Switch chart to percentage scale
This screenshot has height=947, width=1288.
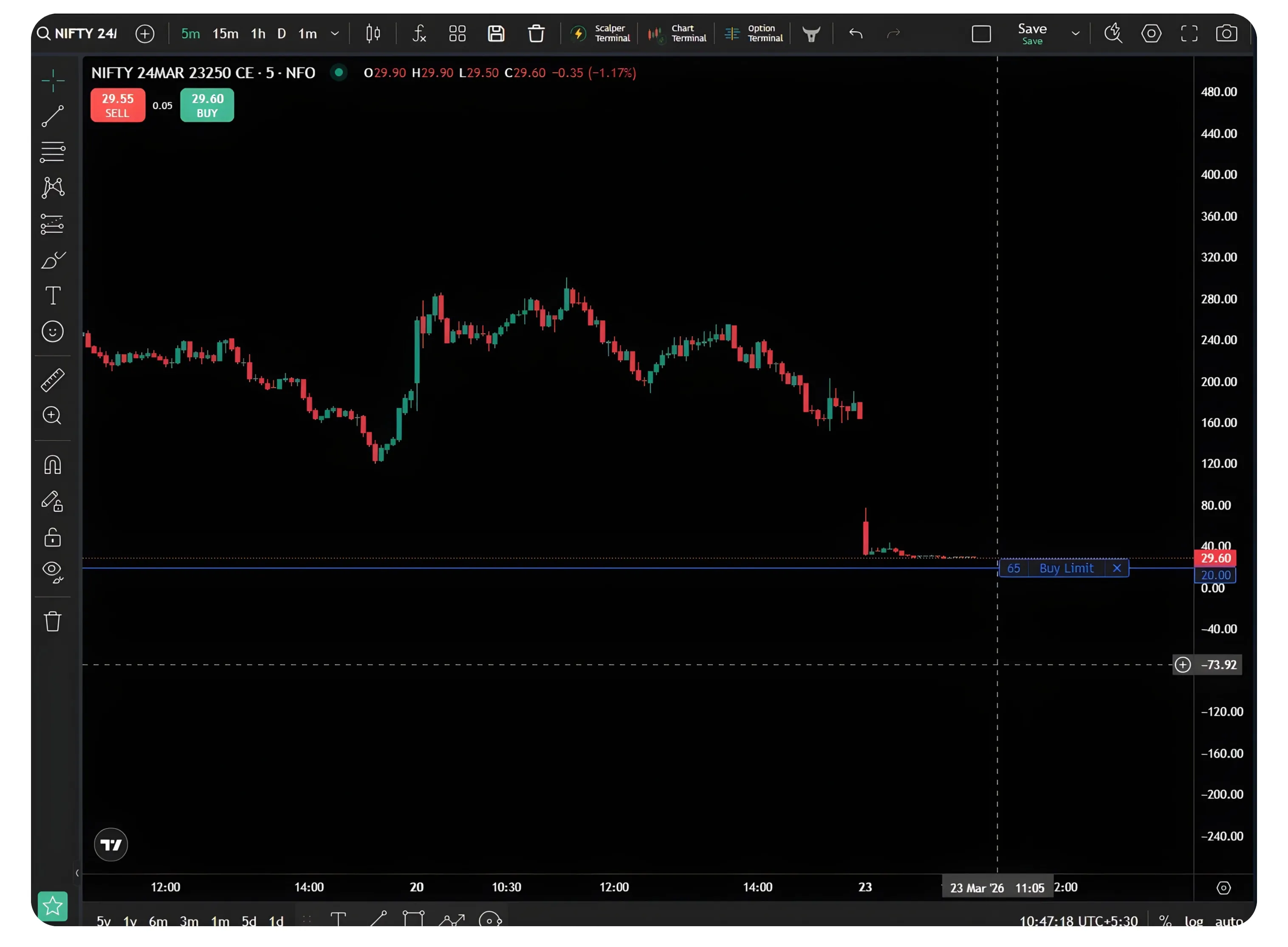coord(1165,920)
